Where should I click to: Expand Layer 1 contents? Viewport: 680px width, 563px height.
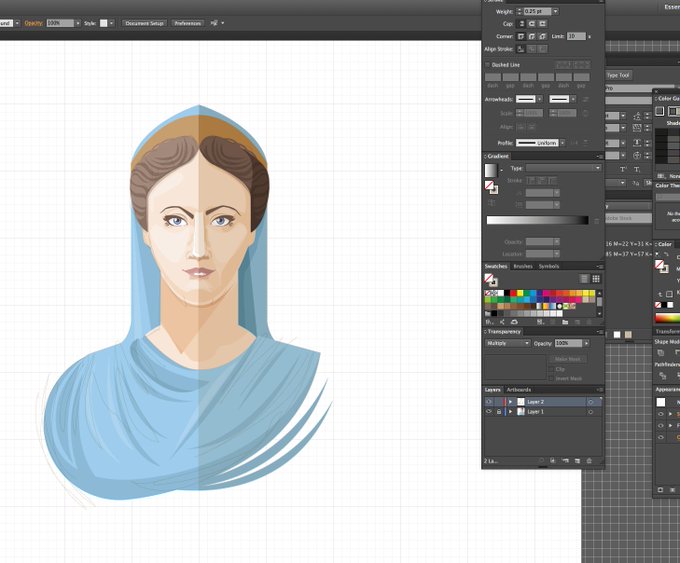tap(510, 412)
